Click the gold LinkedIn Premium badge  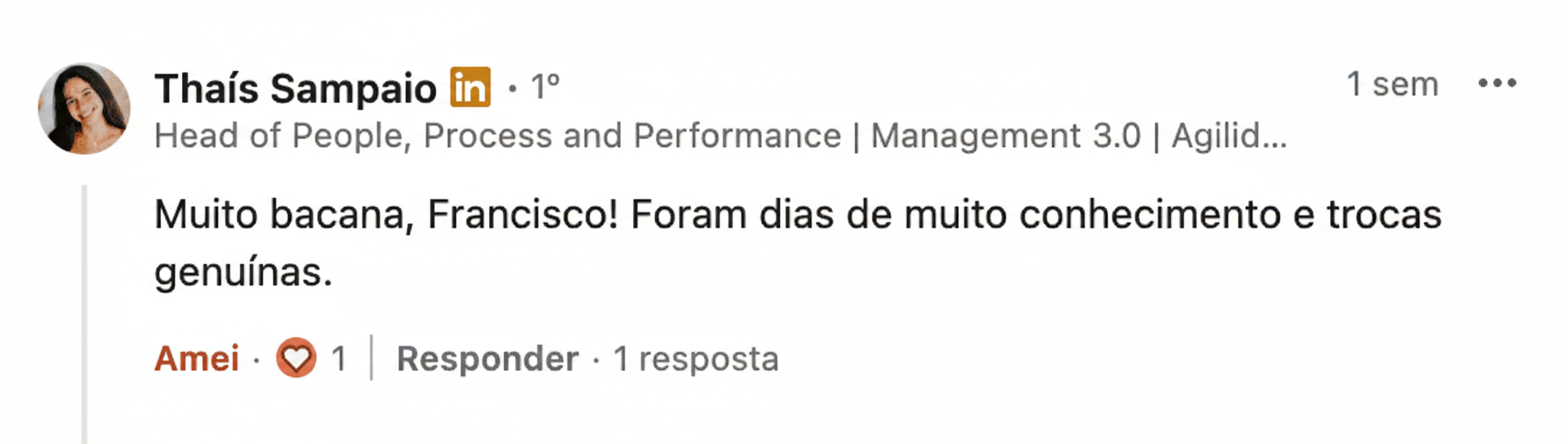click(470, 87)
